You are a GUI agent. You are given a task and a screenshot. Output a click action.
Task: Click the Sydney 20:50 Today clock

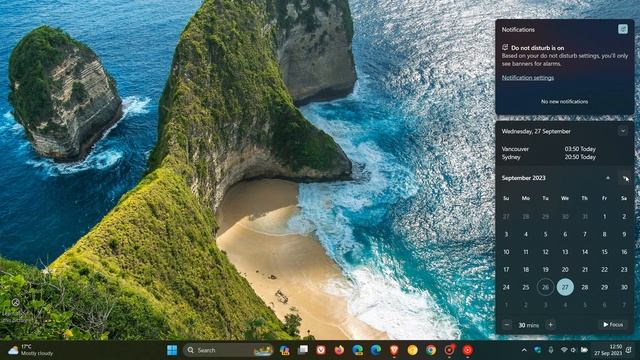[549, 157]
